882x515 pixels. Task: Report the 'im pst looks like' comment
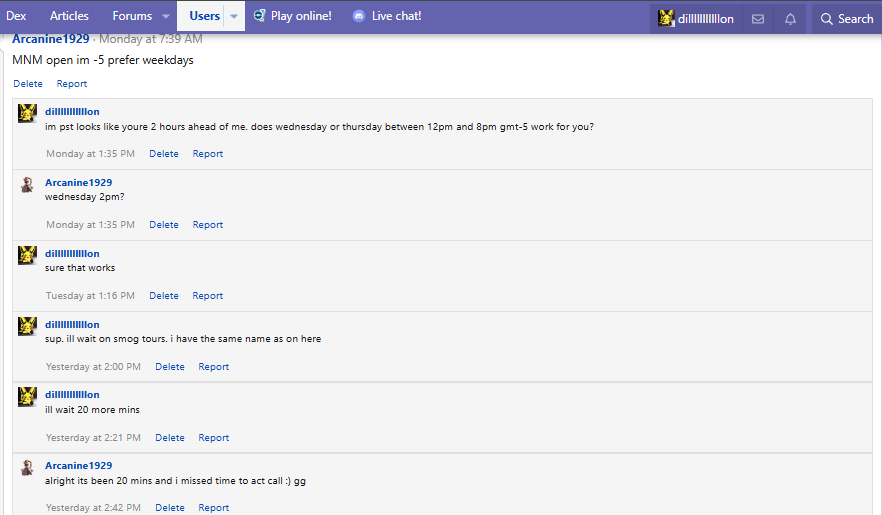tap(208, 153)
